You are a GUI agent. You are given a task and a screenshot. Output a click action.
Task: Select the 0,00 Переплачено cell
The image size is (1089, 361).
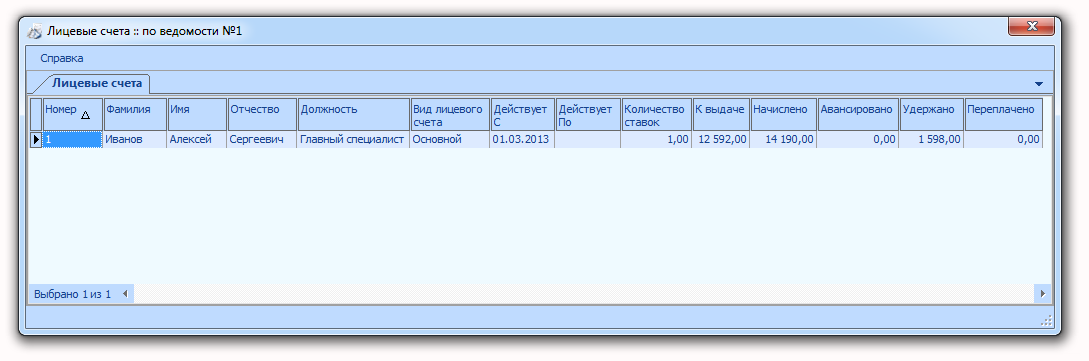1004,140
